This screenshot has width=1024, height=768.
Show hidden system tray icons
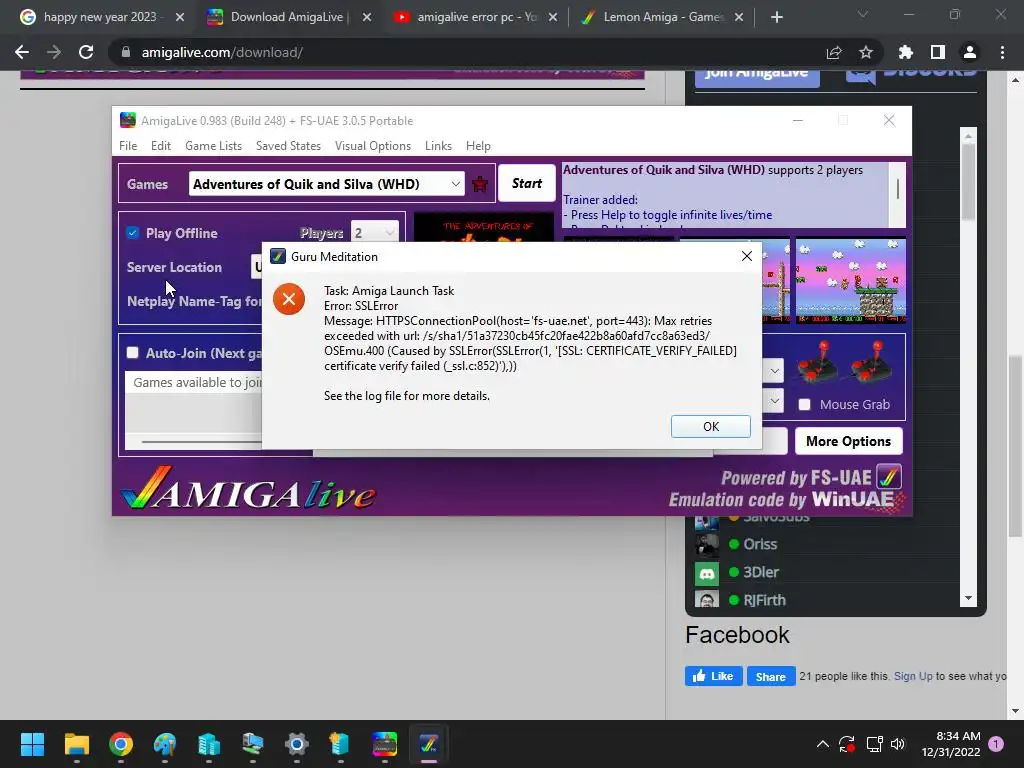[823, 744]
